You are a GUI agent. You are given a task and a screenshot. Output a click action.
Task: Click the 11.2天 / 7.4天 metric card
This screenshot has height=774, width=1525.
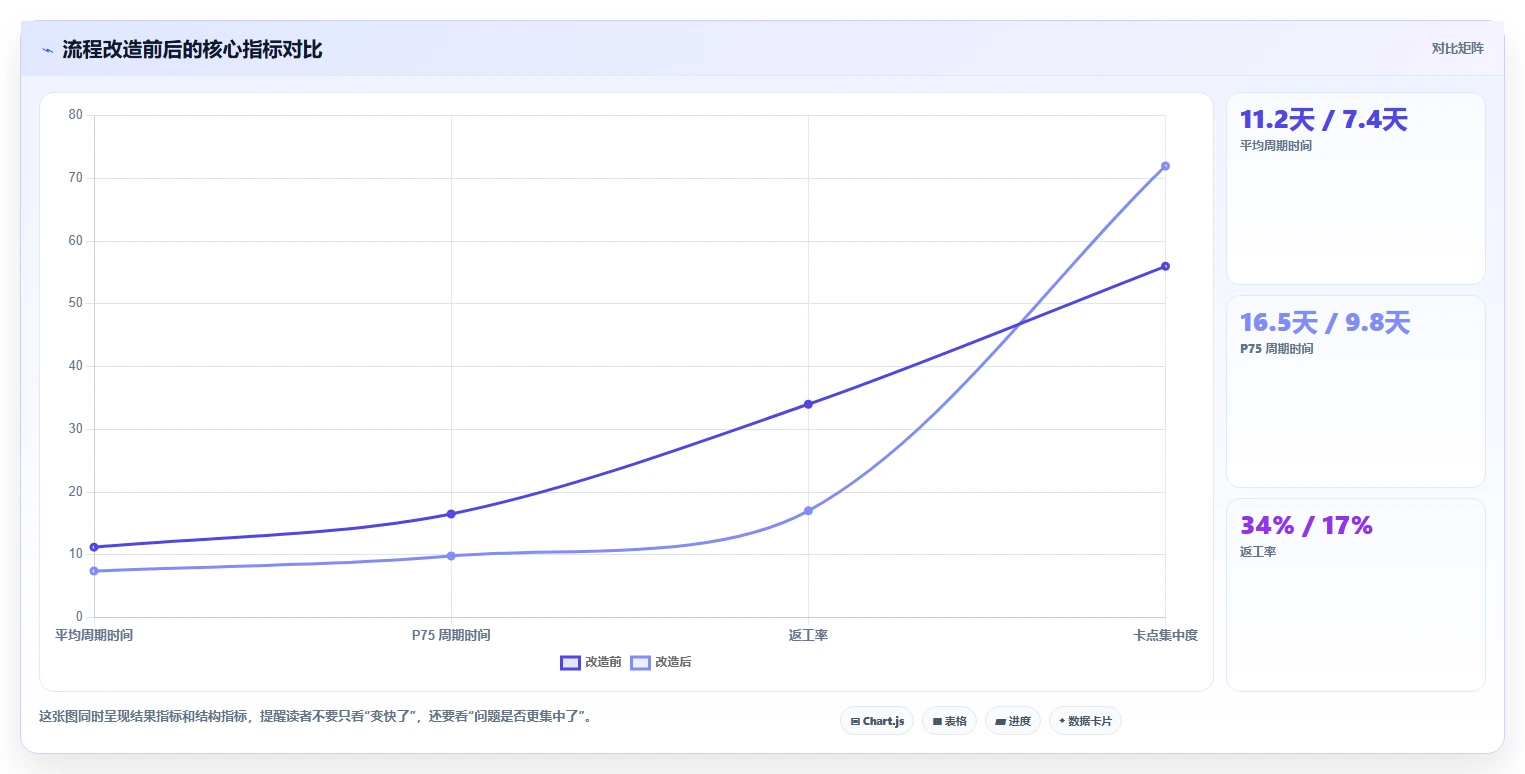pos(1355,189)
